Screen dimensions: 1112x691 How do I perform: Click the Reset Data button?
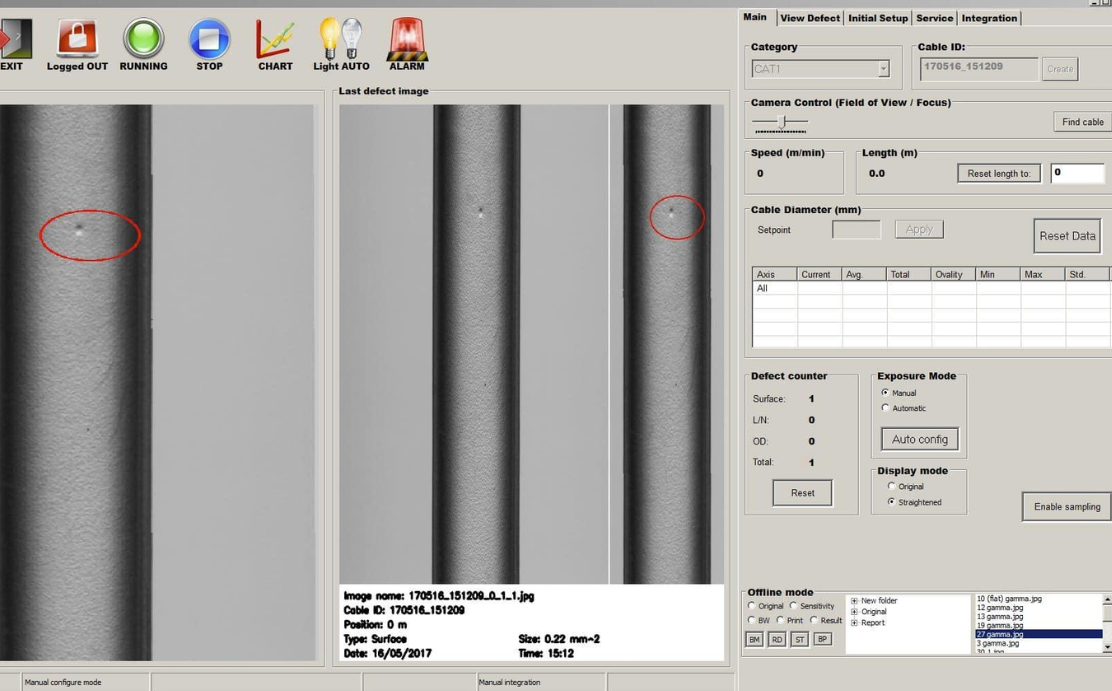(x=1067, y=236)
